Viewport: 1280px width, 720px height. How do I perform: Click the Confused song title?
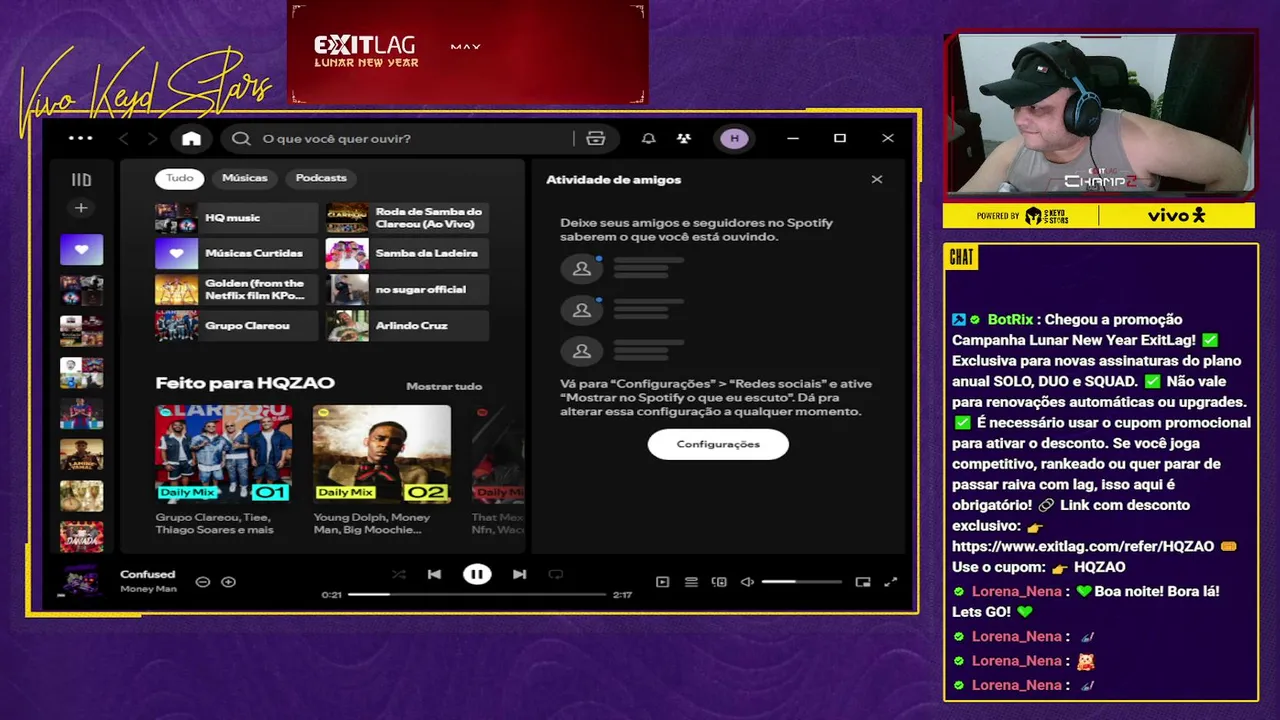[147, 574]
